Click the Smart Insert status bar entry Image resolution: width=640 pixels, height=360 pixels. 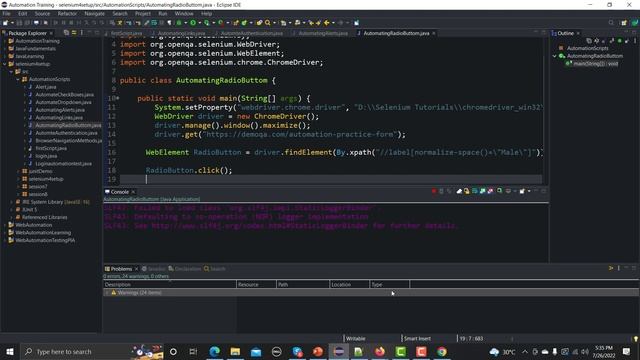pyautogui.click(x=417, y=338)
